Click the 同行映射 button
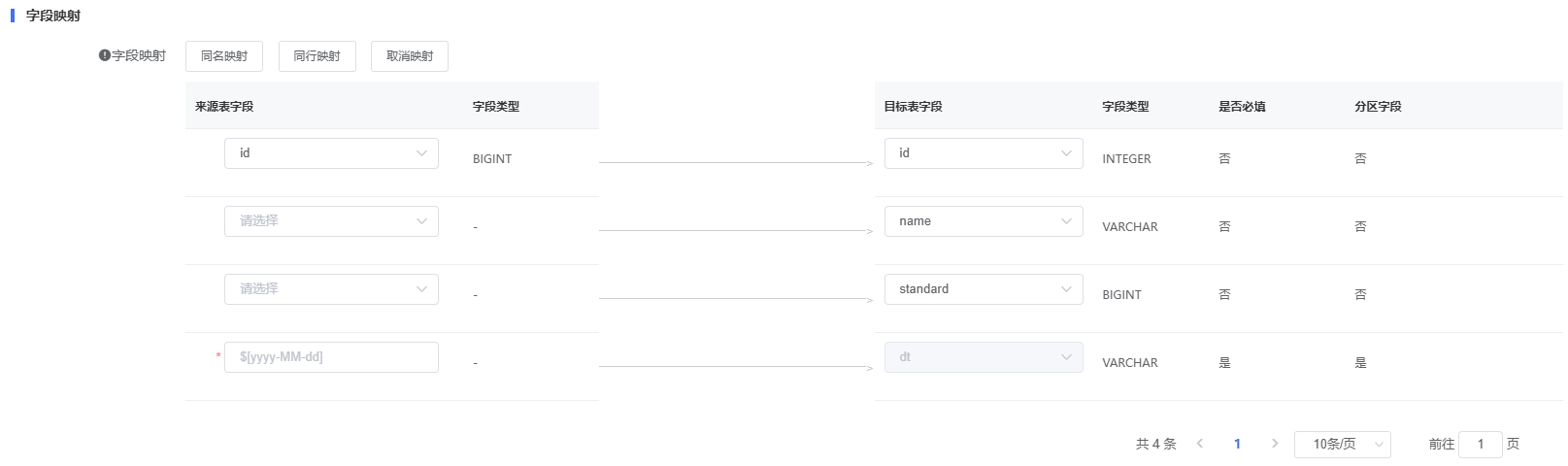Viewport: 1568px width, 466px height. (317, 56)
